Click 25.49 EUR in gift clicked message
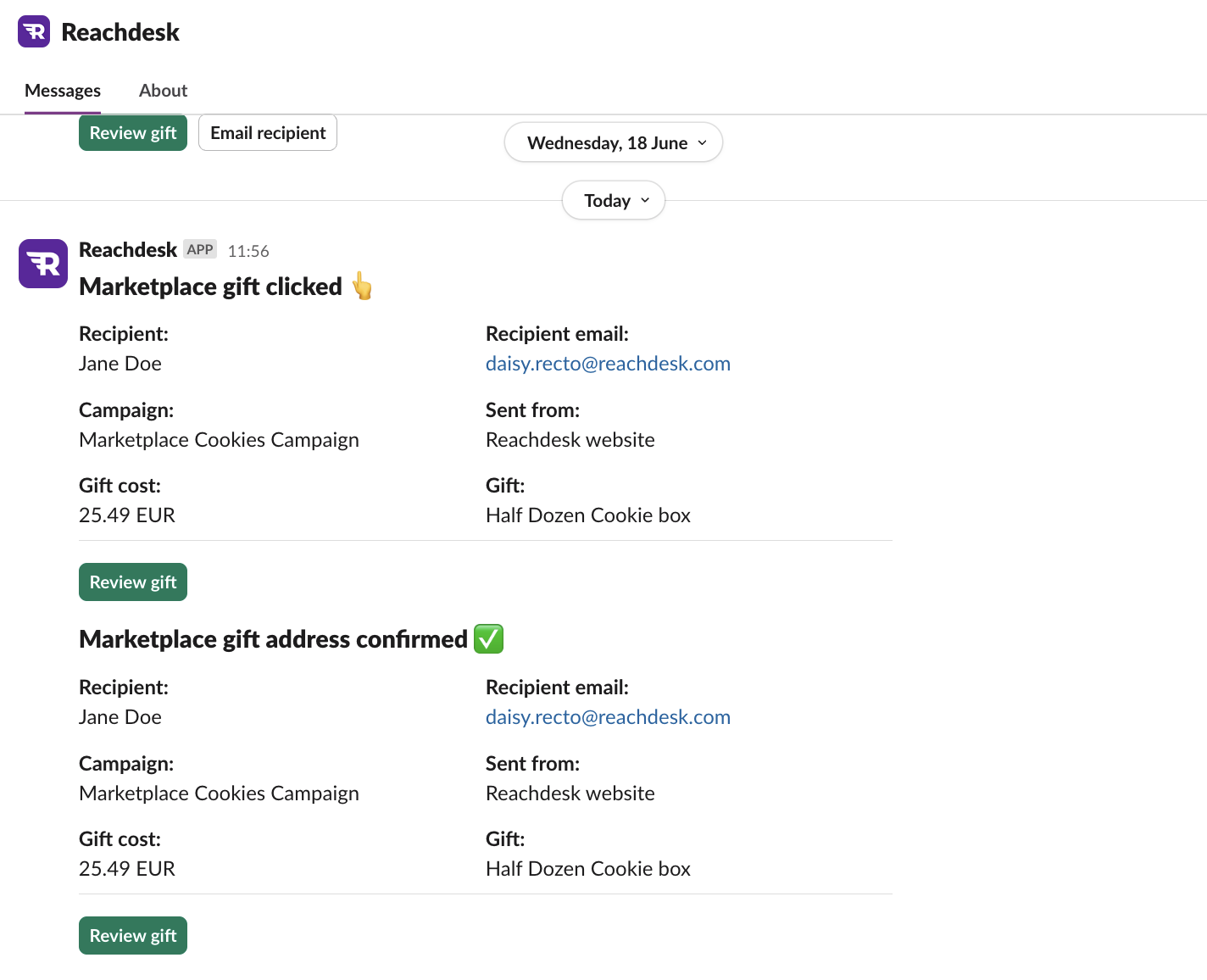1207x980 pixels. pyautogui.click(x=127, y=515)
